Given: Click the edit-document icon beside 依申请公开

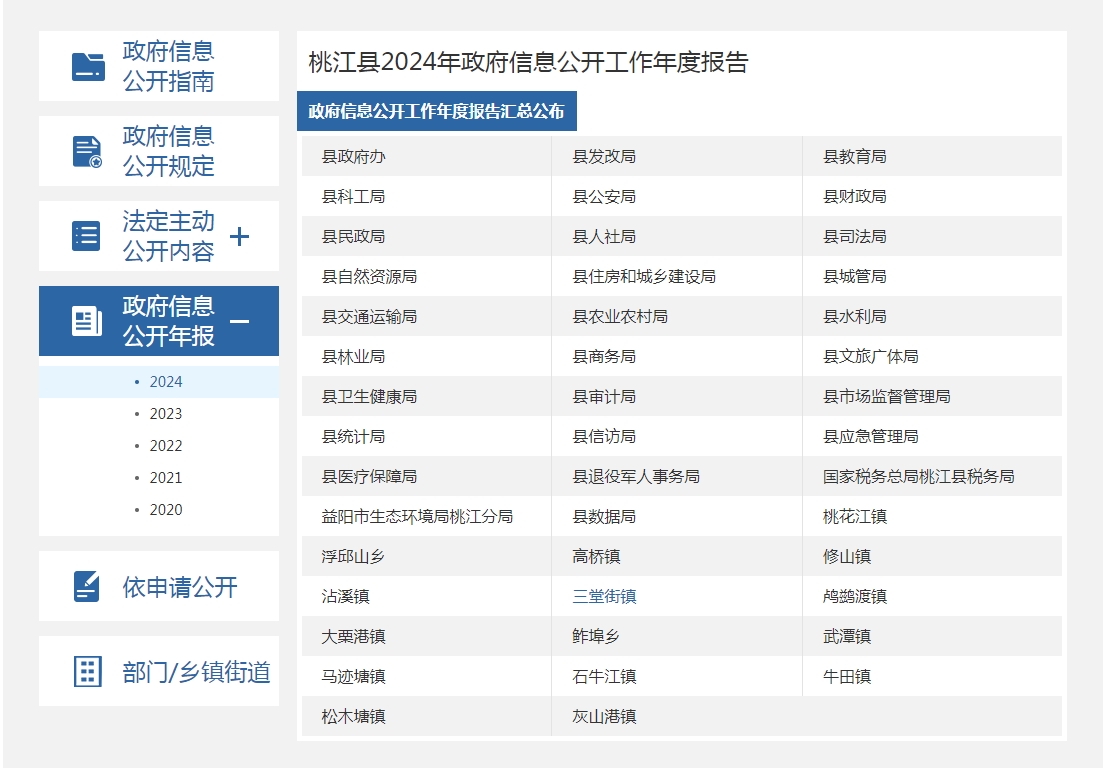Looking at the screenshot, I should tap(87, 586).
